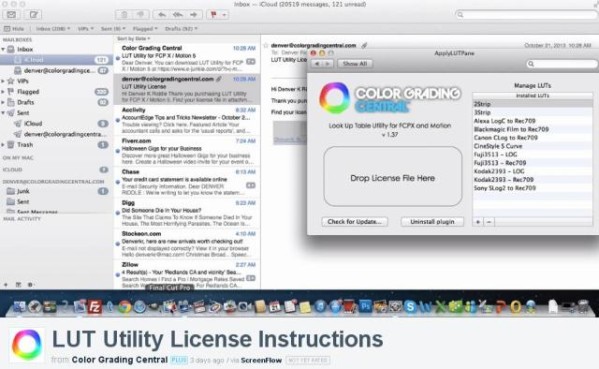Click the gear action icon at sidebar bottom

tap(30, 285)
